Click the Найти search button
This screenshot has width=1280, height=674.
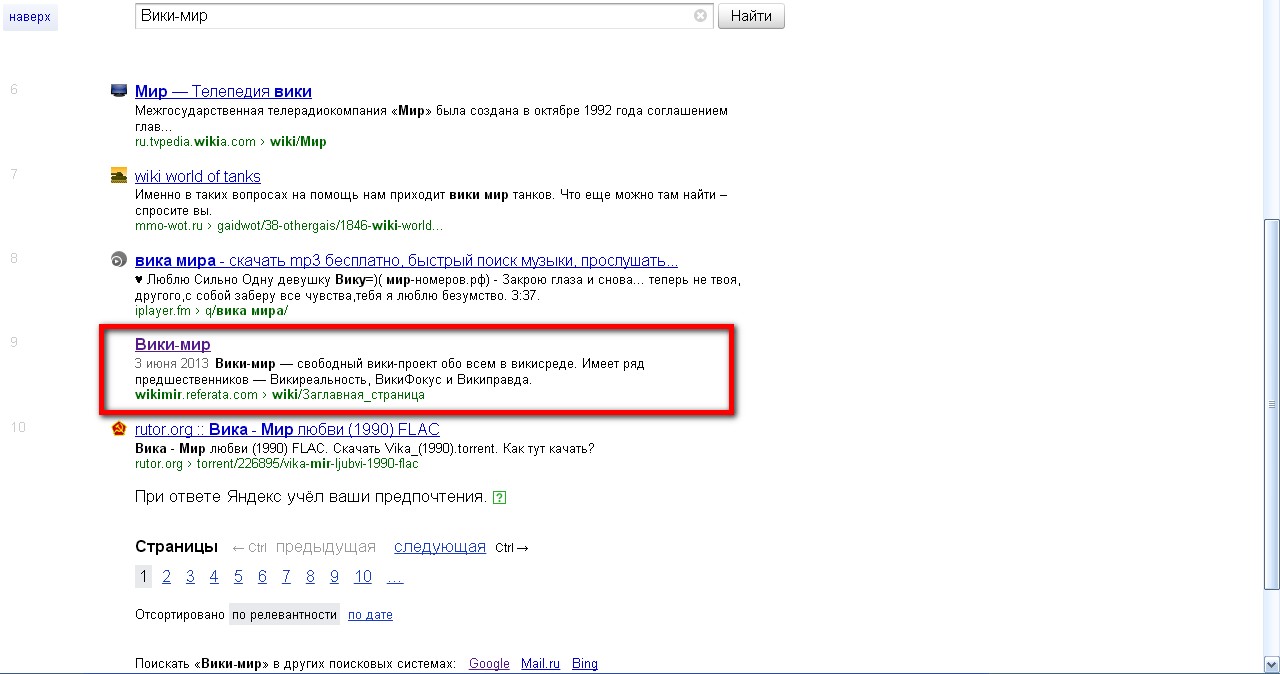click(x=751, y=16)
